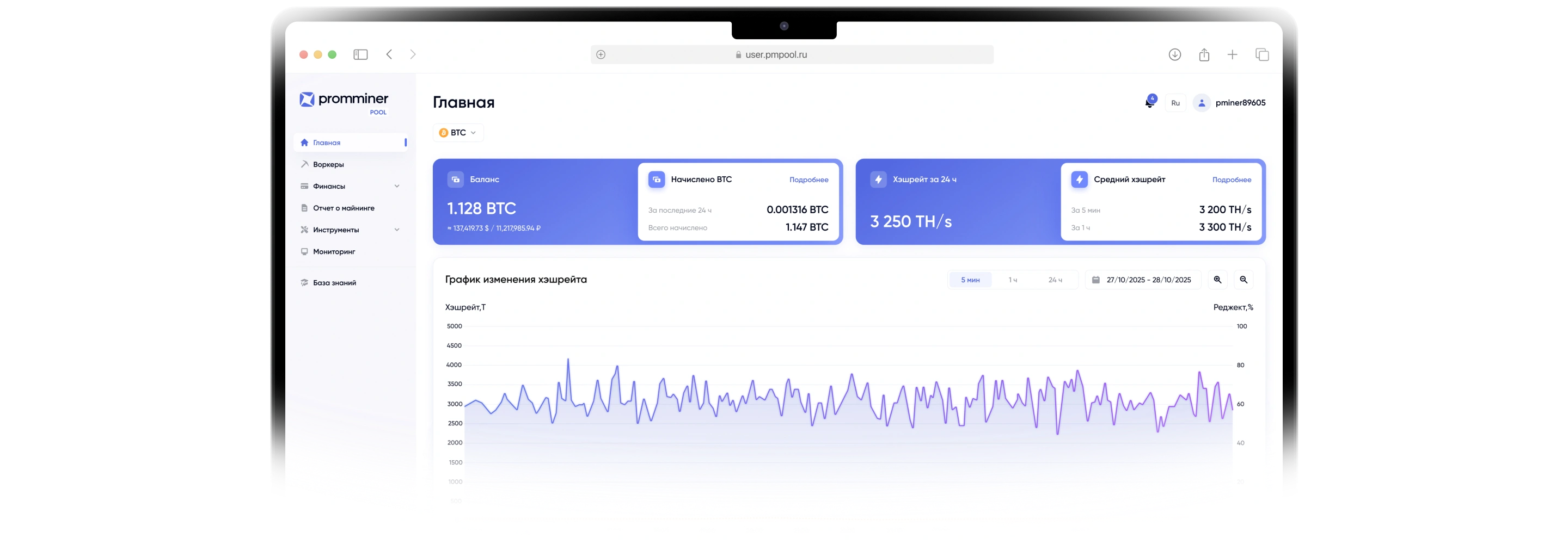
Task: Switch chart interval to 1 ч
Action: coord(1013,280)
